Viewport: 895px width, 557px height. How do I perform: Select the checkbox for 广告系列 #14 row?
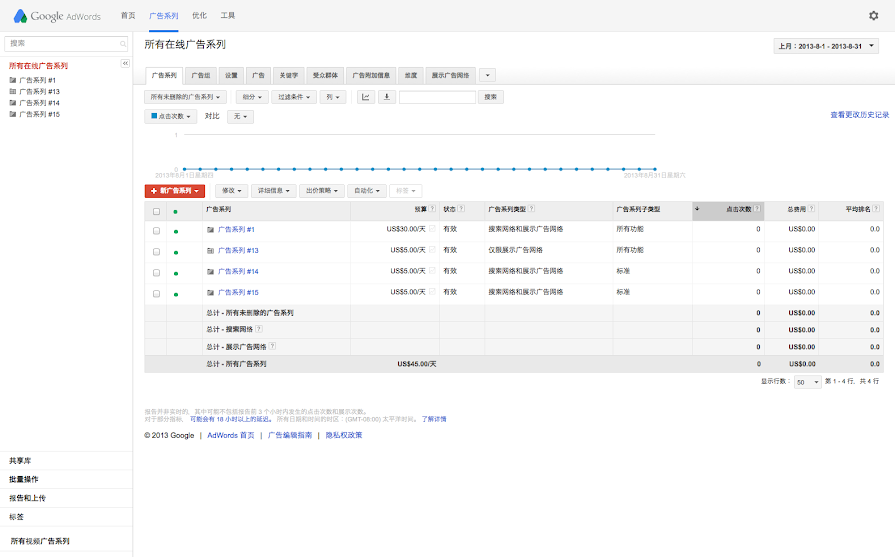[156, 272]
